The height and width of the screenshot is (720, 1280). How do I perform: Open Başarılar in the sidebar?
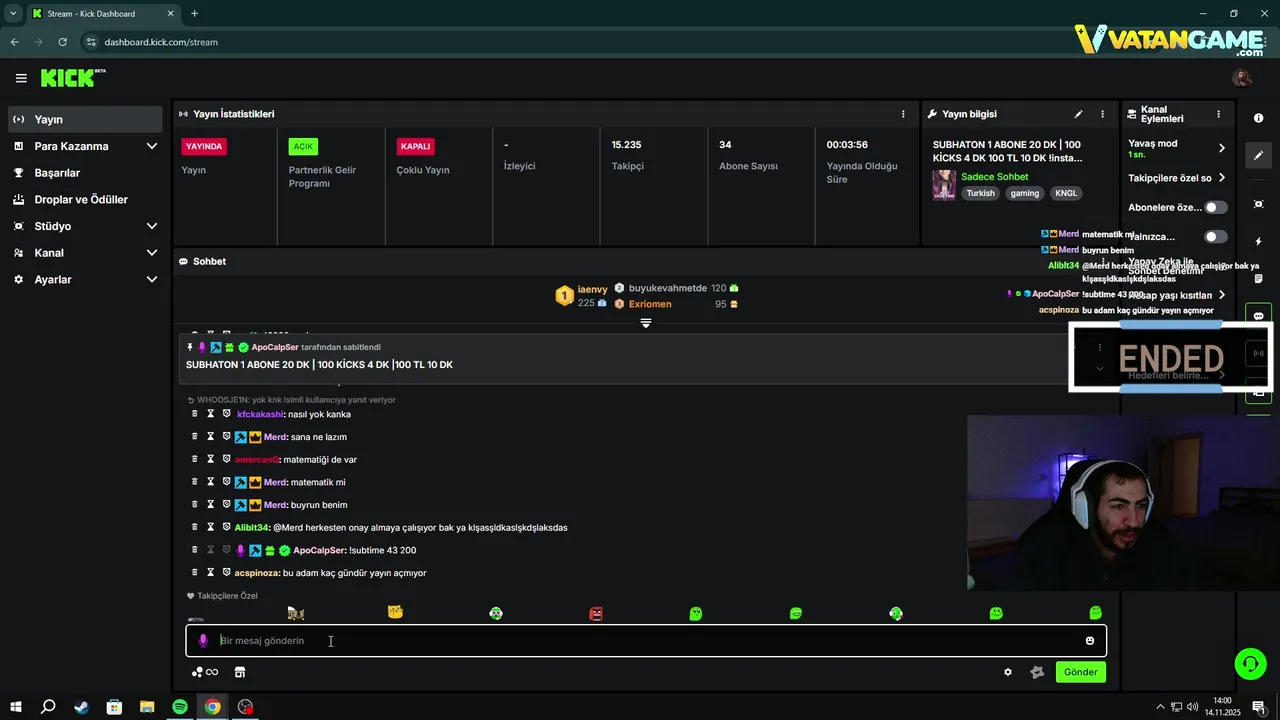click(85, 173)
